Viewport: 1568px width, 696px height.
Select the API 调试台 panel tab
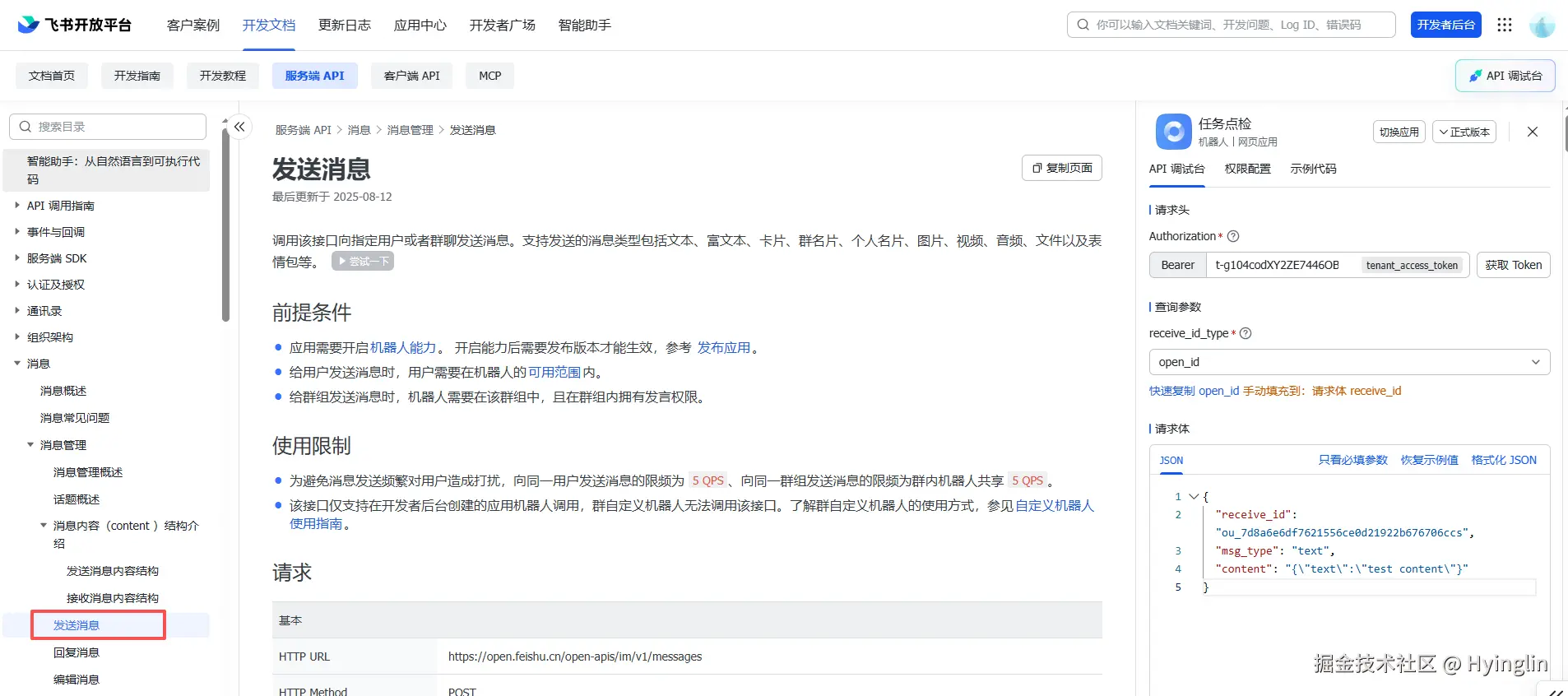1177,169
